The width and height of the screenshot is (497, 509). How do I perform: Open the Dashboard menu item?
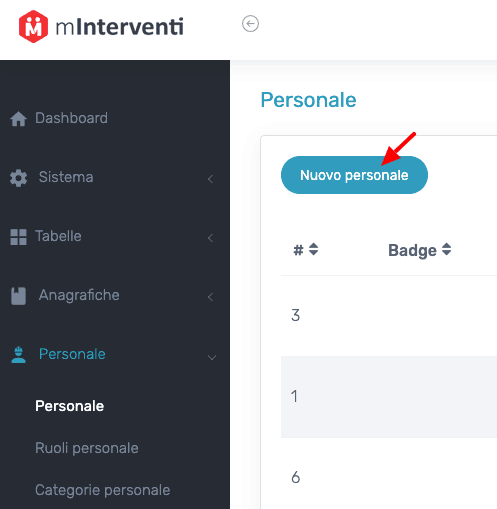pyautogui.click(x=71, y=118)
